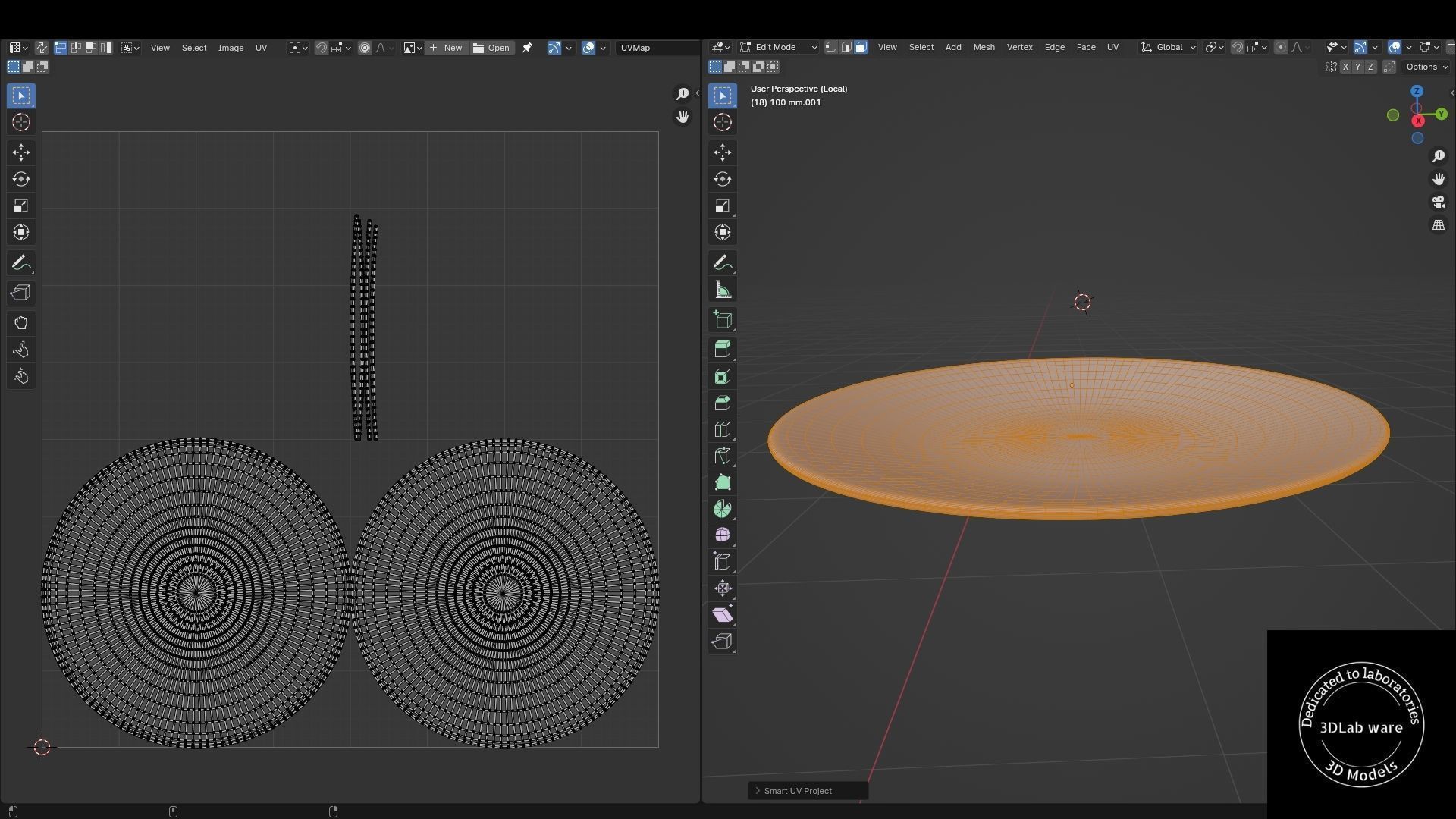Screen dimensions: 1456x819
Task: Select the Rip Region tool in UV editor
Action: 20,293
